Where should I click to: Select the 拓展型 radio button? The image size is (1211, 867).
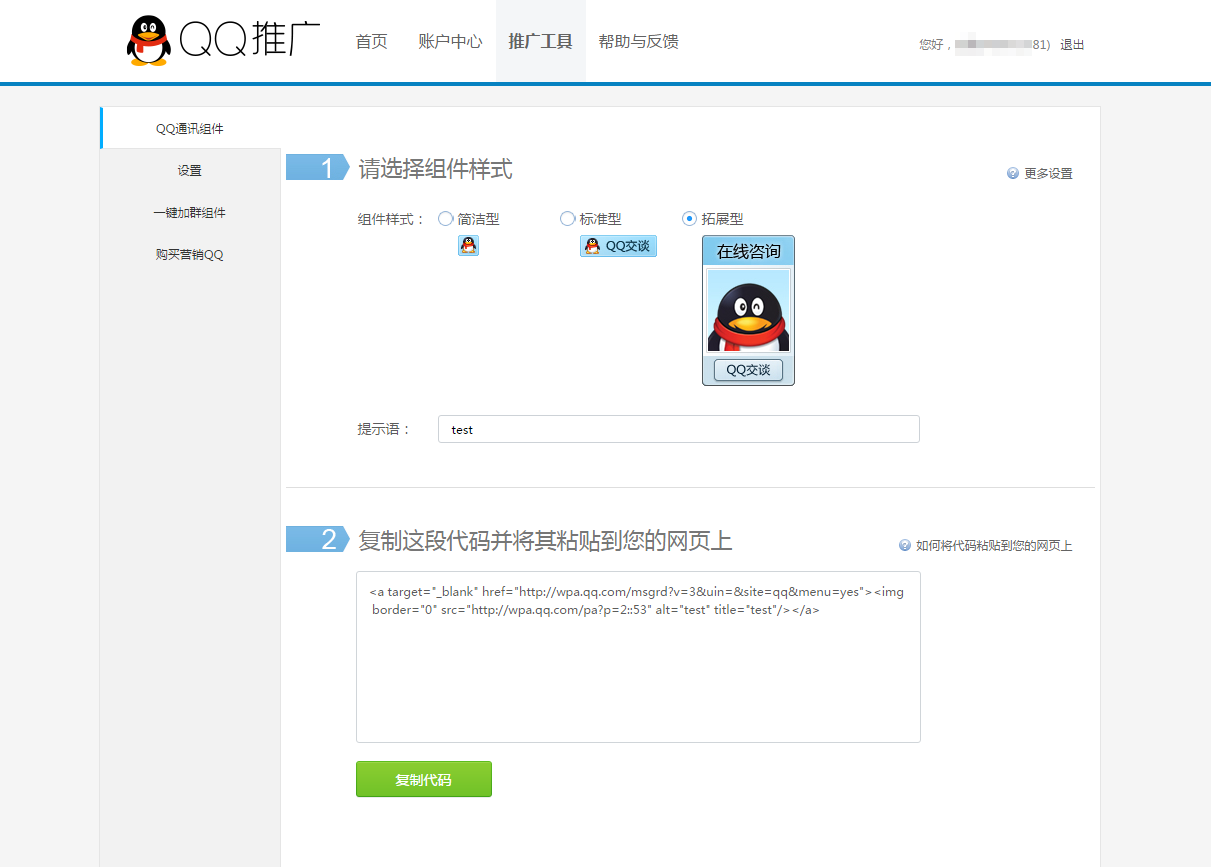(x=689, y=219)
